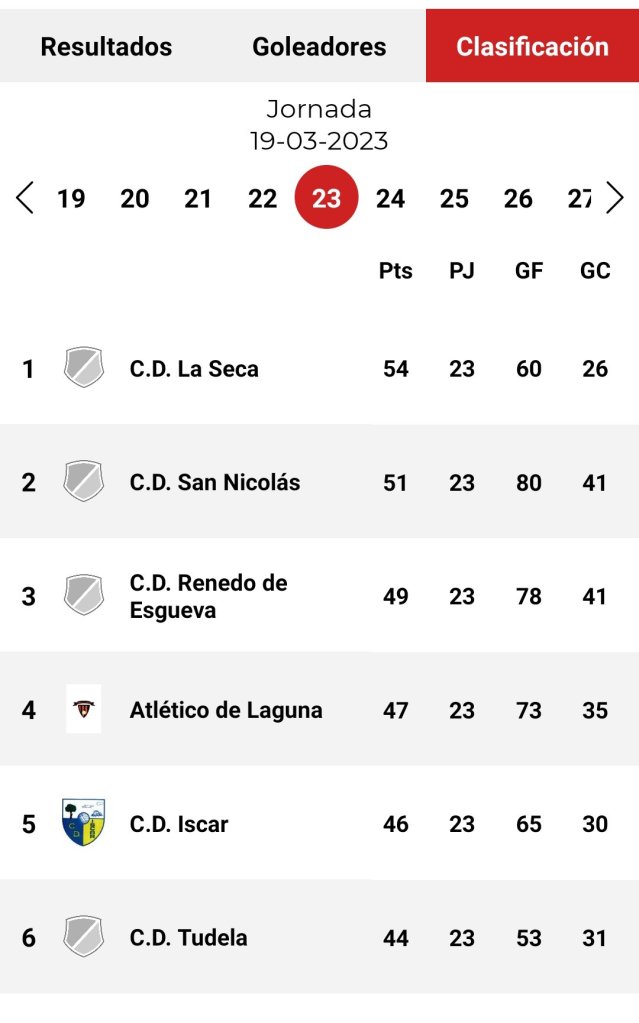
Task: Go to previous matchdays with left arrow
Action: pyautogui.click(x=25, y=198)
